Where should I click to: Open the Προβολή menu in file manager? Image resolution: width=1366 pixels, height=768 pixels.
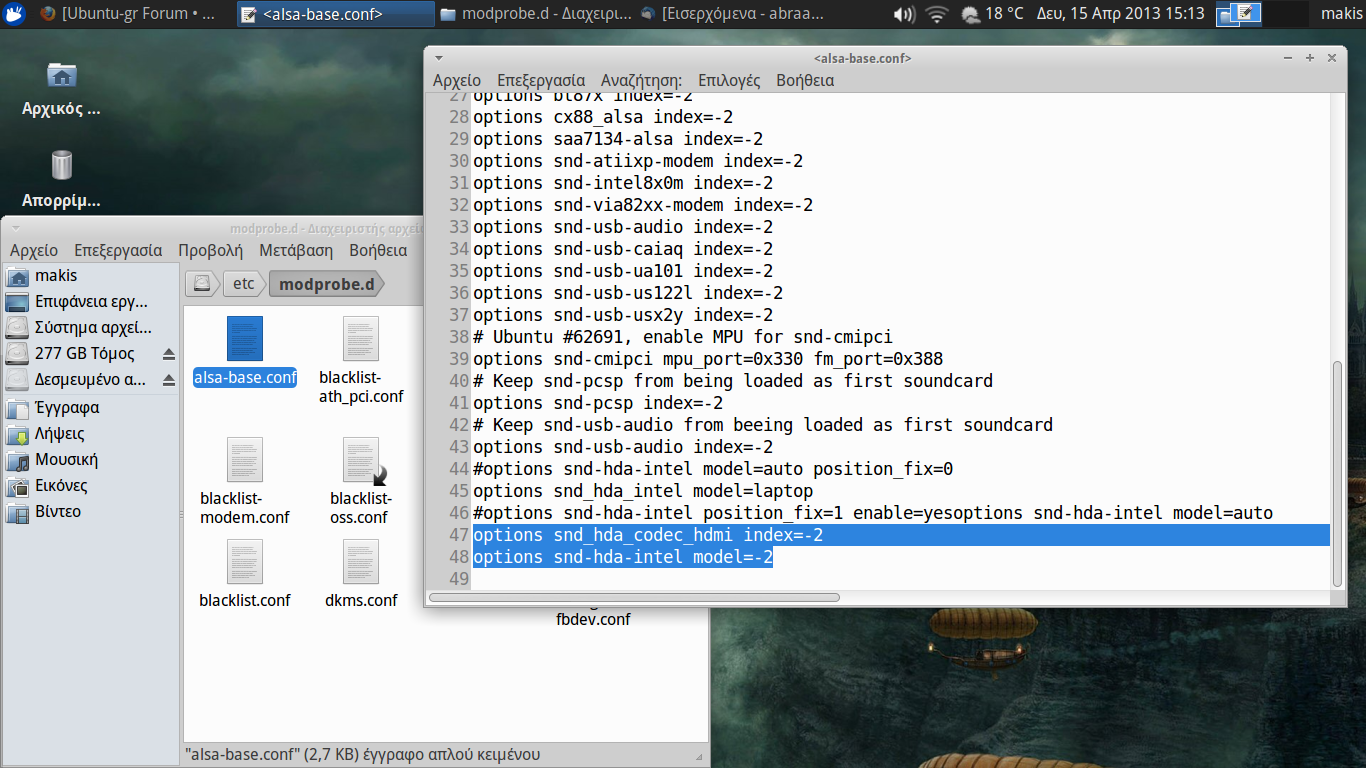(x=210, y=250)
